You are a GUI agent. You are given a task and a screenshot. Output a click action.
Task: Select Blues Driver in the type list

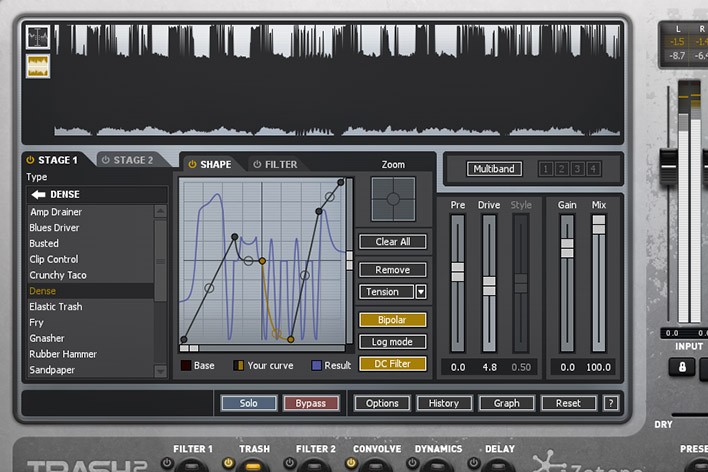pos(90,228)
